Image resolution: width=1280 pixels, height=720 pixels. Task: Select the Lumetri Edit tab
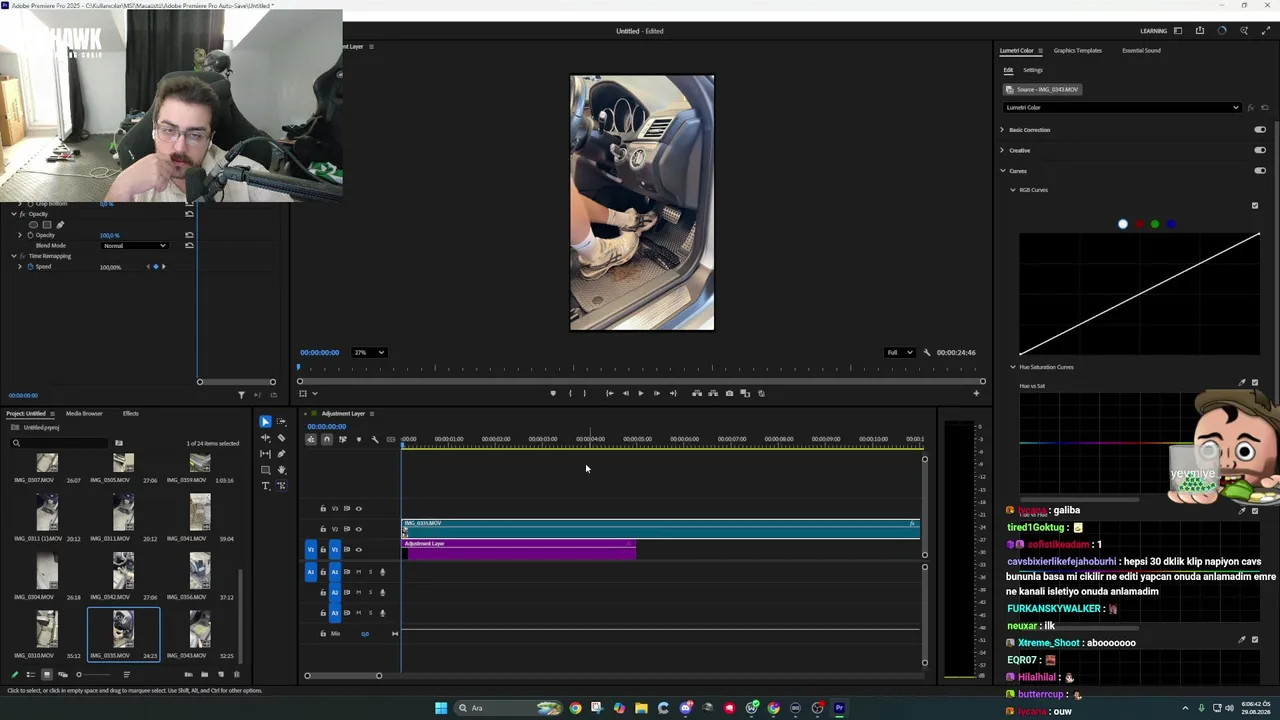coord(1008,70)
